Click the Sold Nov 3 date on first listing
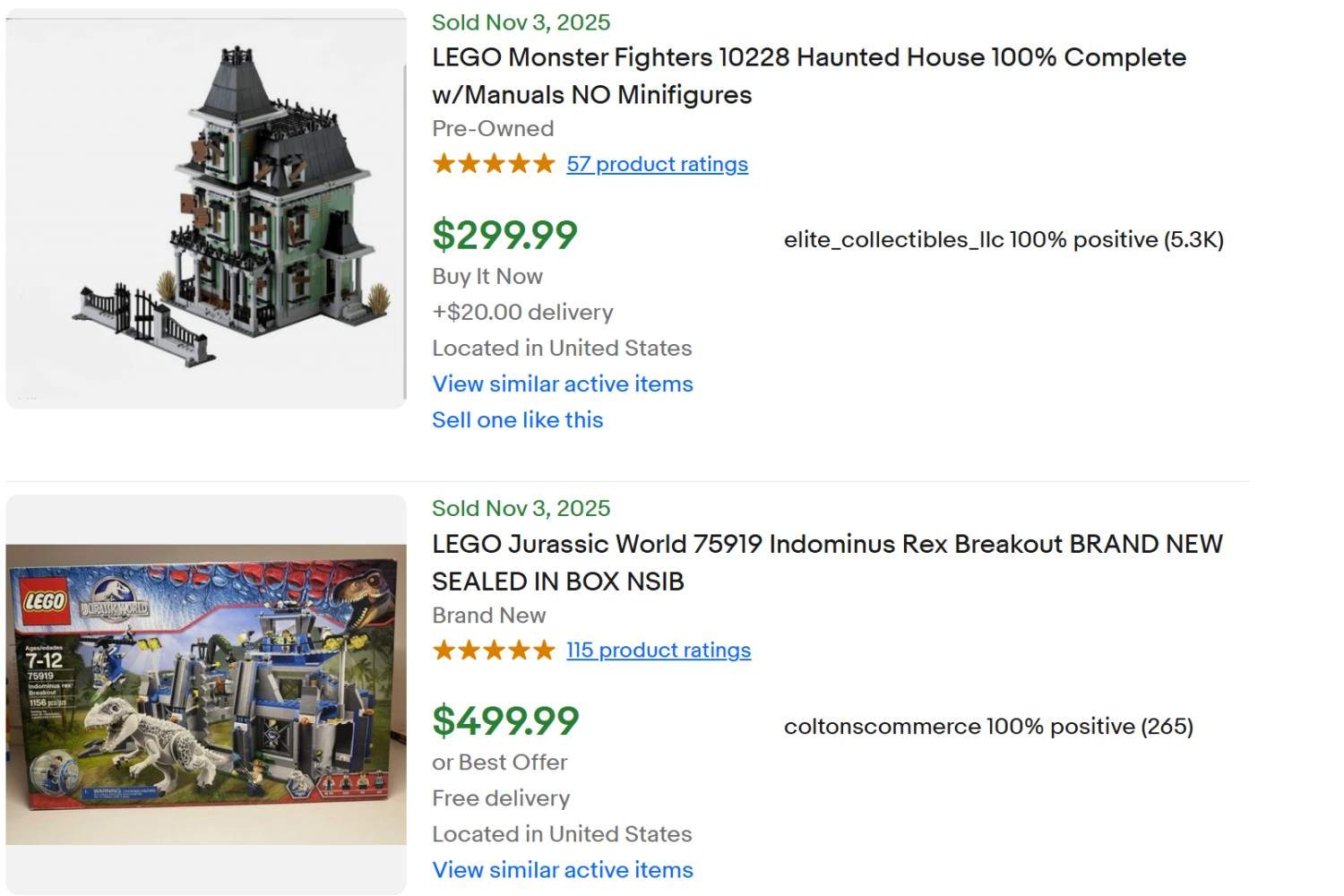 coord(520,22)
